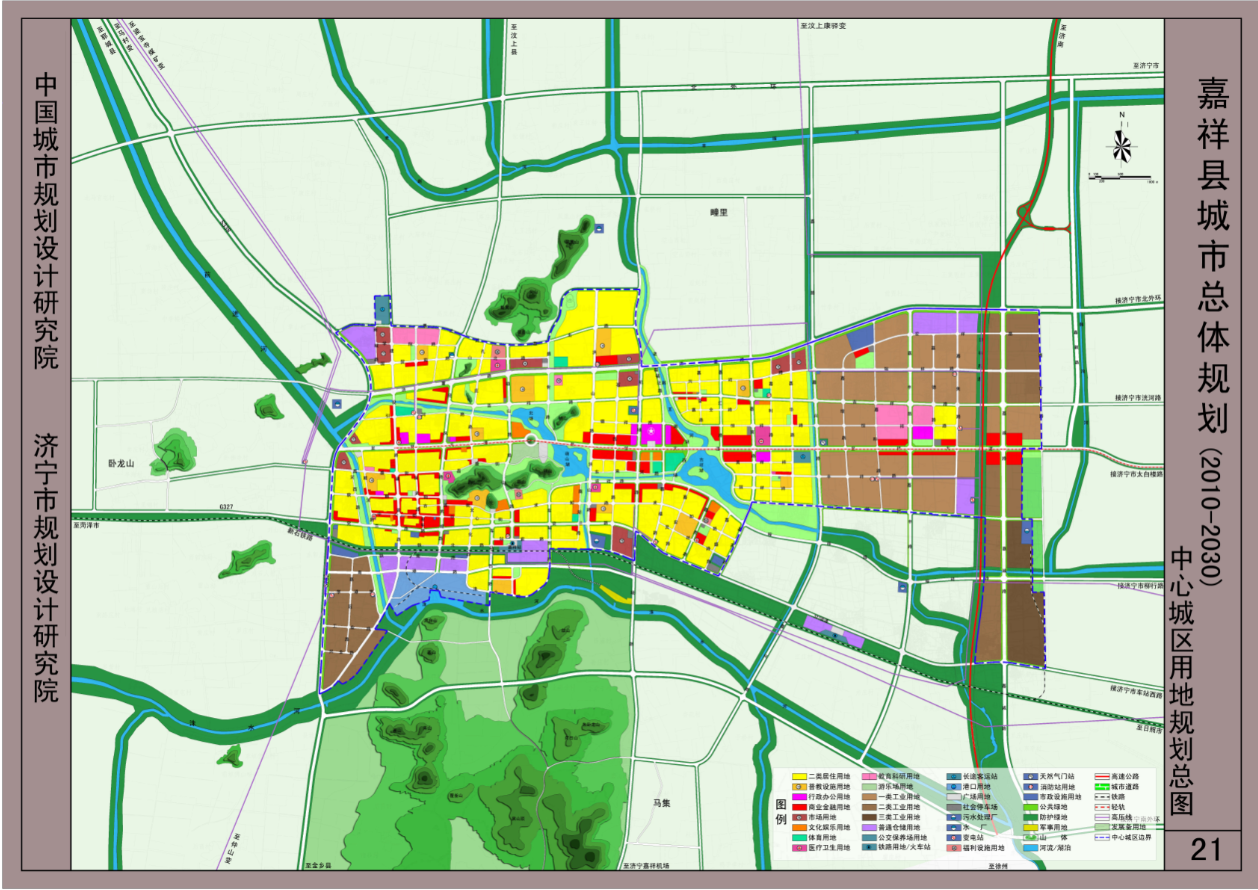Click the 污水处理厂 legend symbol
Screen dimensions: 1258x890
click(x=953, y=817)
